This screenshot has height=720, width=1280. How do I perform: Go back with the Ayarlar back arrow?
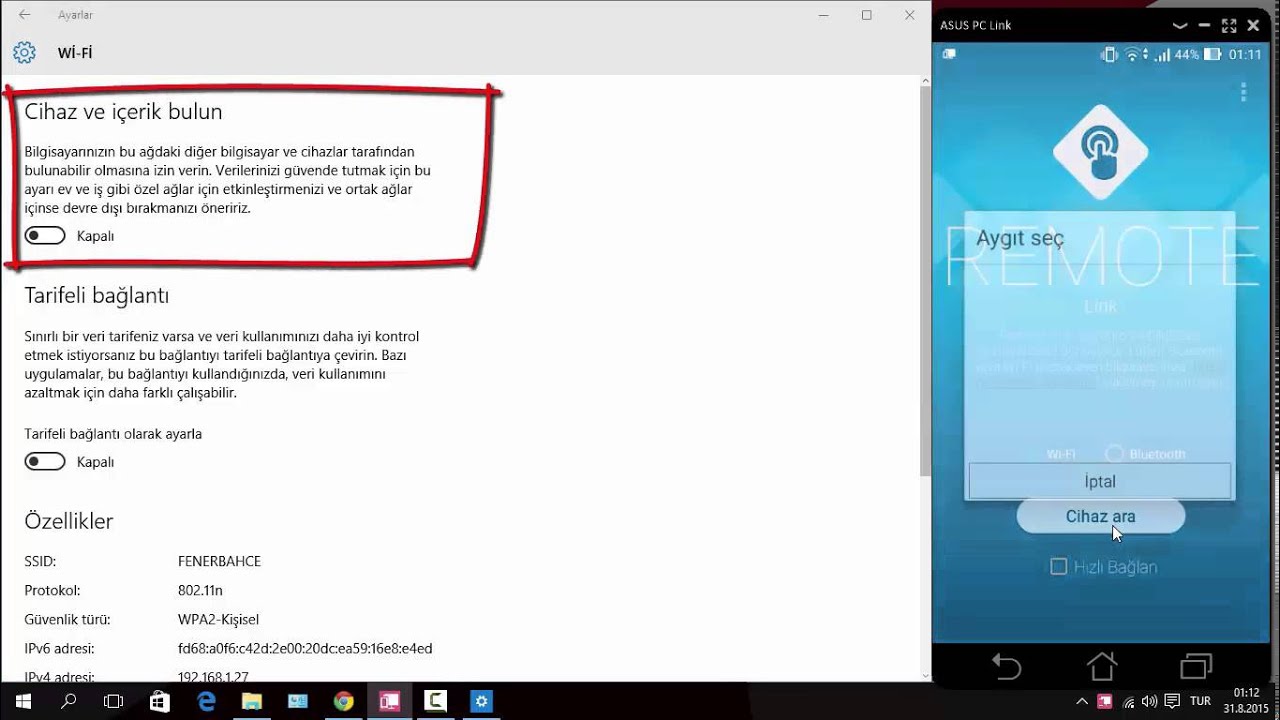click(x=24, y=15)
